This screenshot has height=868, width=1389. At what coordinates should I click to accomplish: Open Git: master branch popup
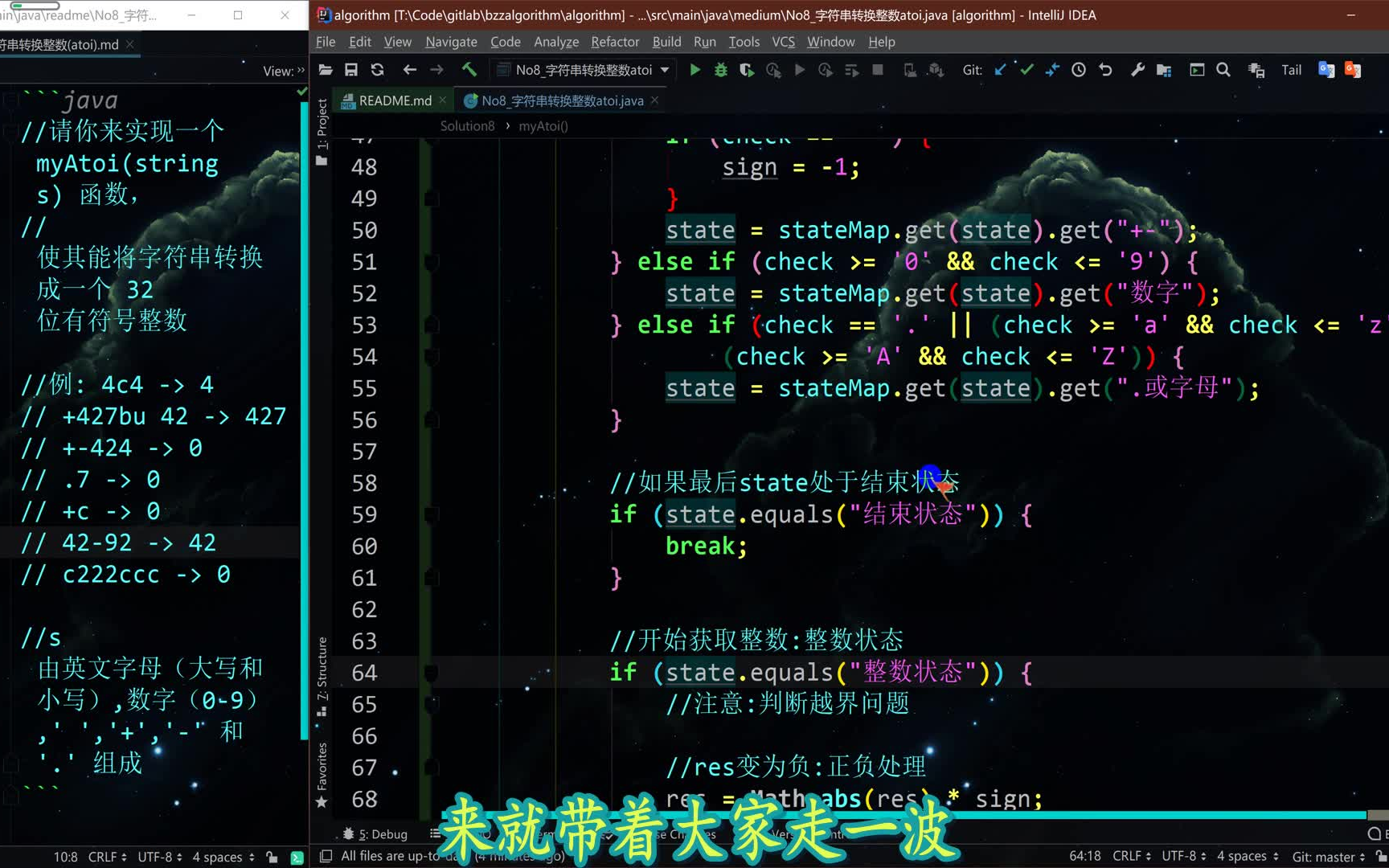[1329, 857]
